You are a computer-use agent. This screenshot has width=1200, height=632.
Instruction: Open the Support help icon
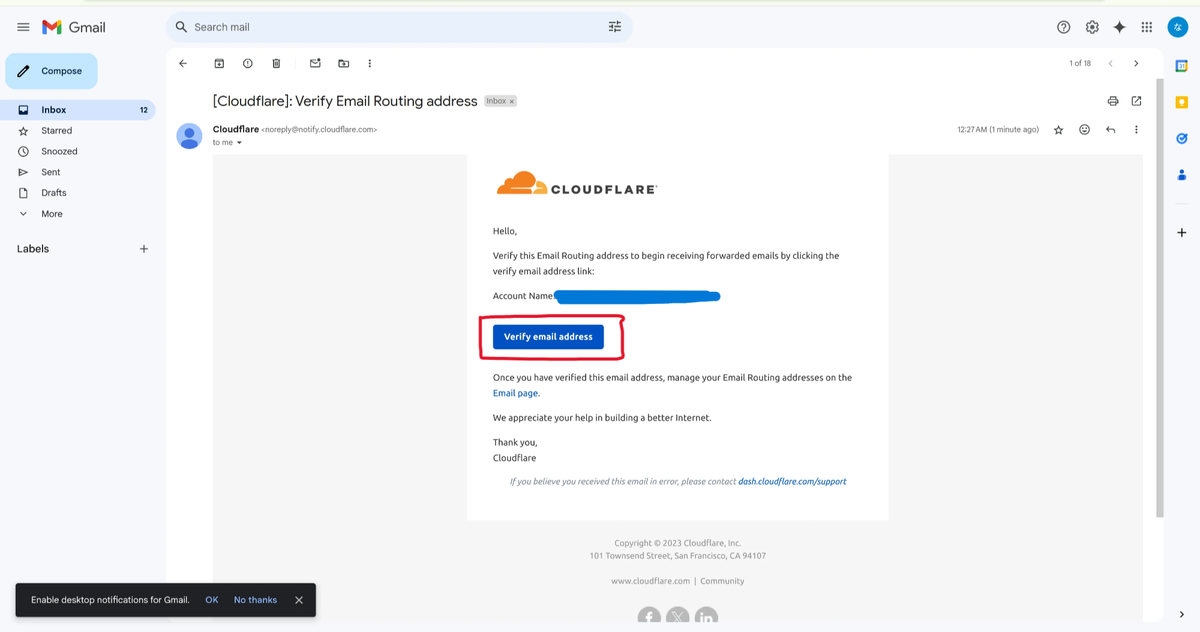click(1064, 27)
